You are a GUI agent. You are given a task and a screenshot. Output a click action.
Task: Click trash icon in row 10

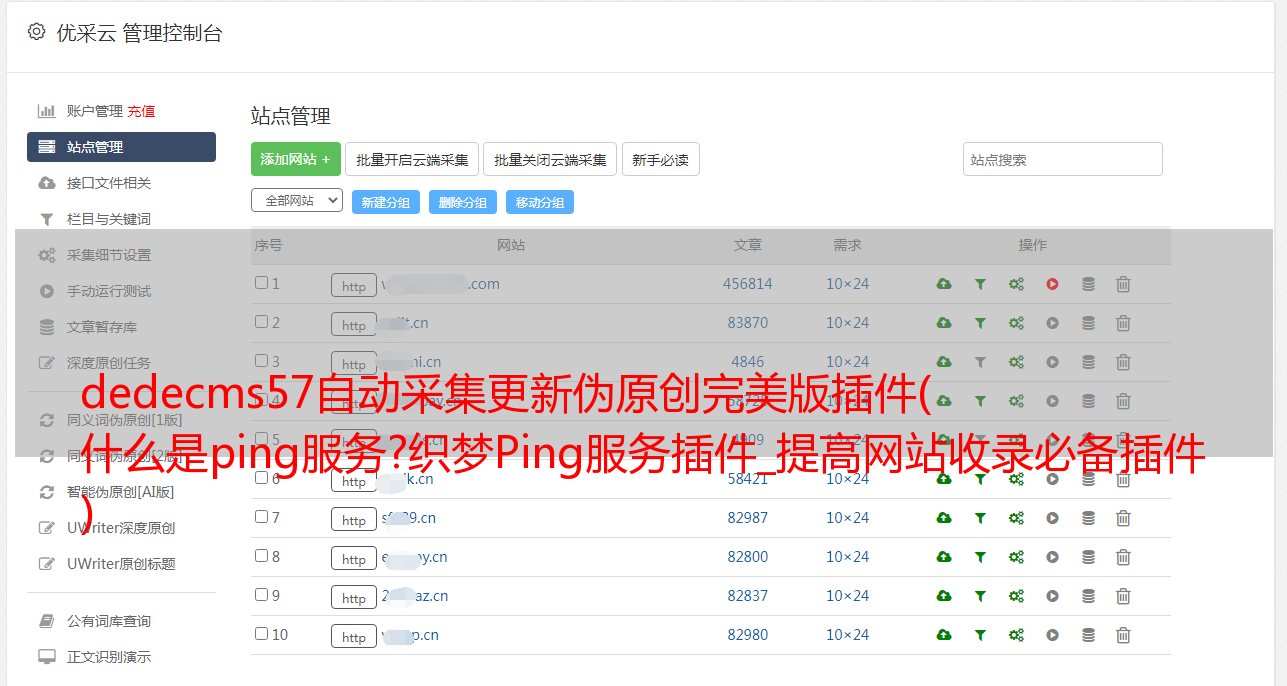[x=1123, y=635]
